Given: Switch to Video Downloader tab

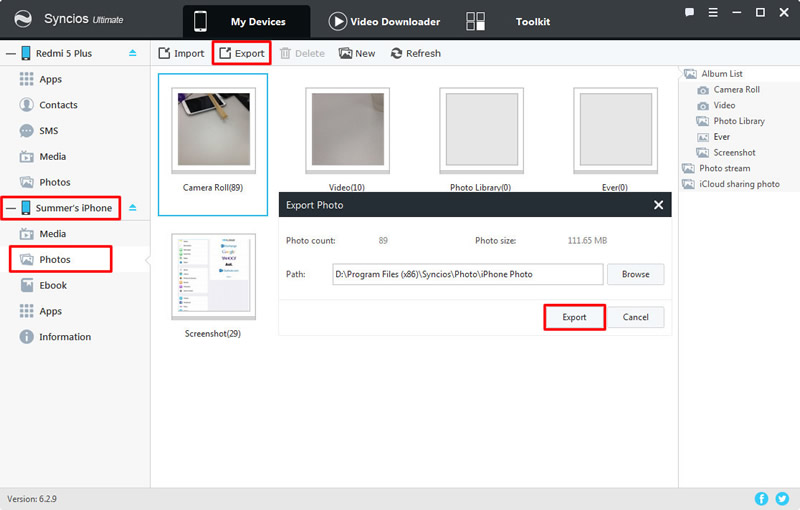Looking at the screenshot, I should point(384,21).
